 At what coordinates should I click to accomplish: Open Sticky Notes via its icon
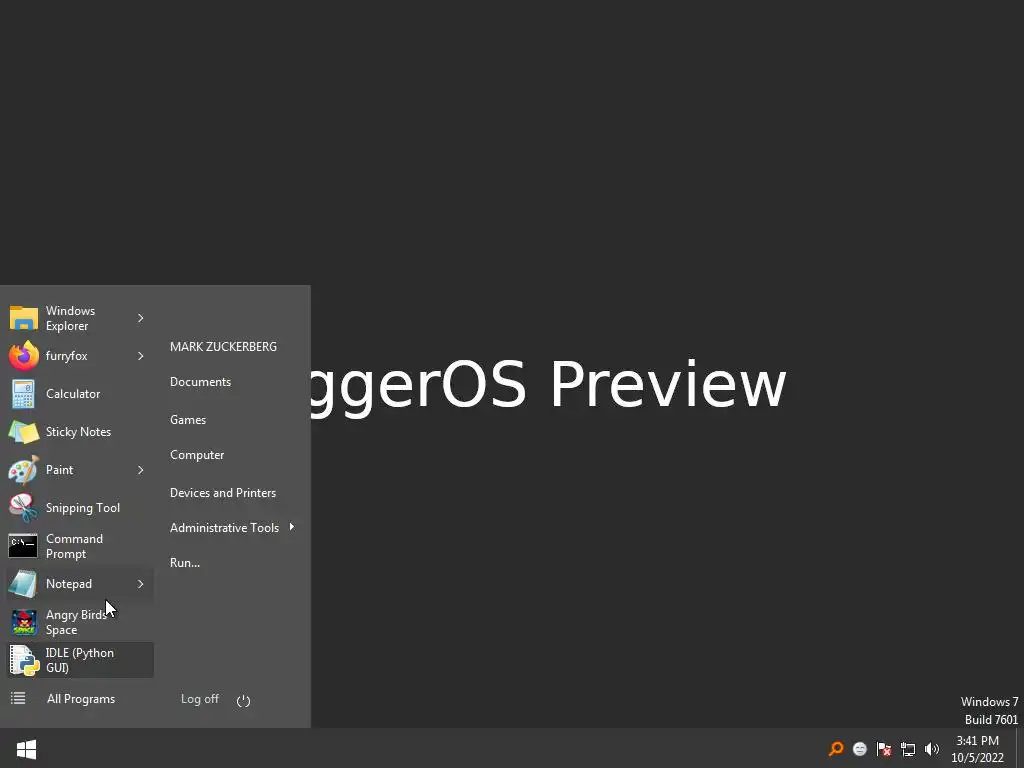(24, 432)
